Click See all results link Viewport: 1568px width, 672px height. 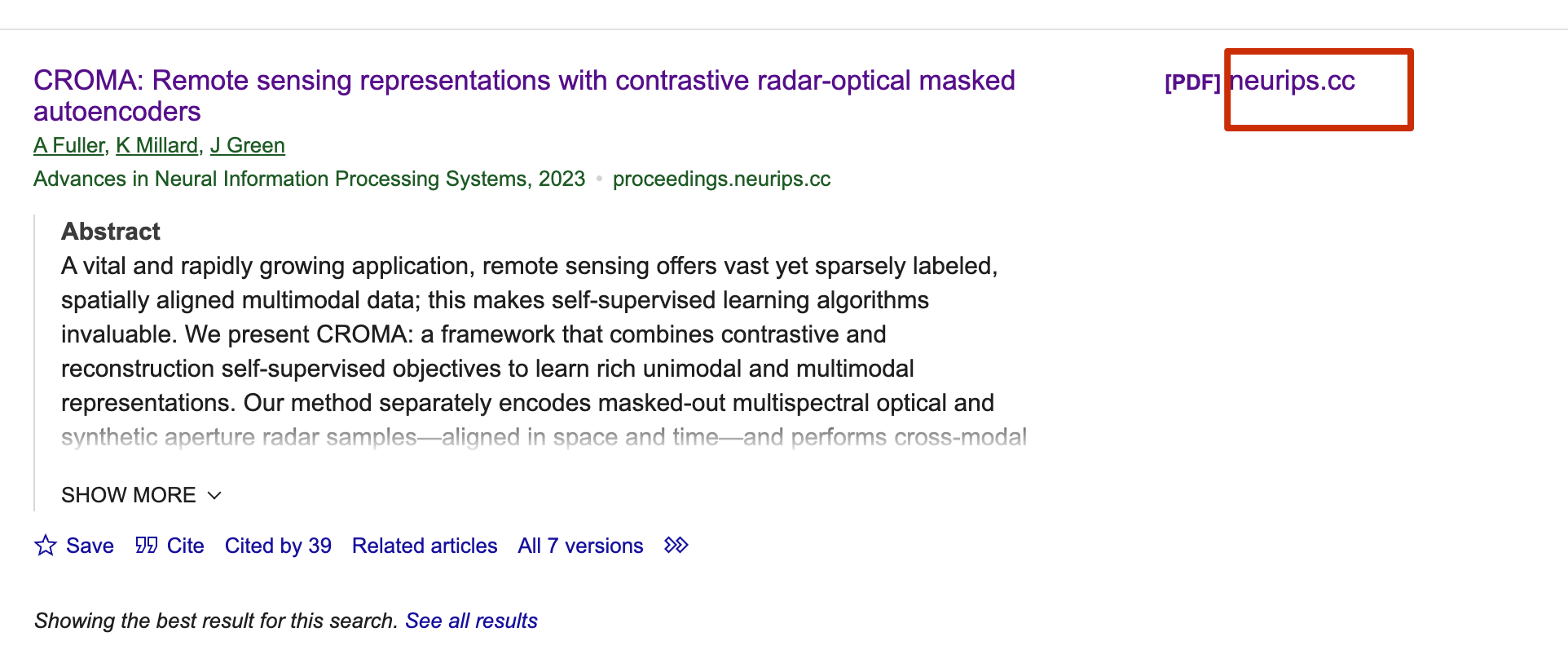[471, 621]
